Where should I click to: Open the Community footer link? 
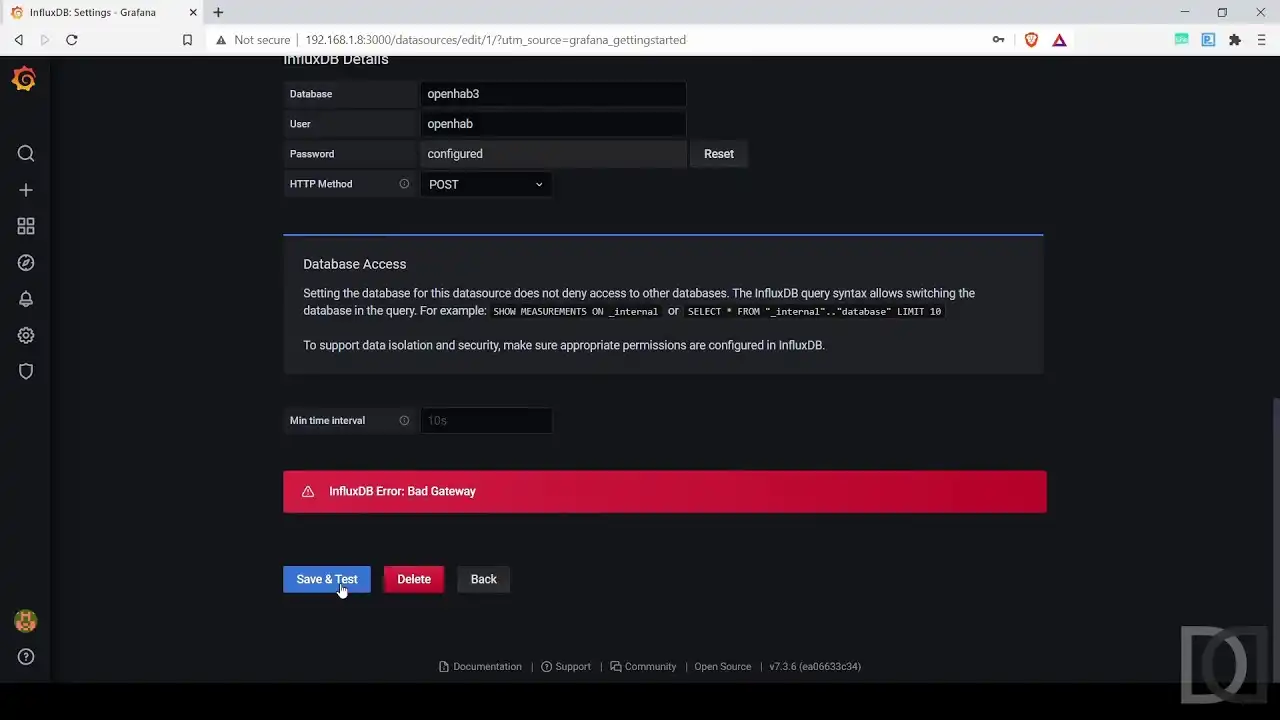pyautogui.click(x=644, y=667)
